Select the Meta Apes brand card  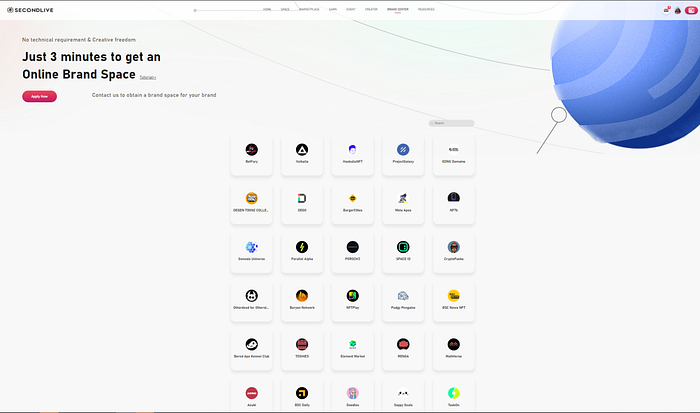(x=403, y=204)
